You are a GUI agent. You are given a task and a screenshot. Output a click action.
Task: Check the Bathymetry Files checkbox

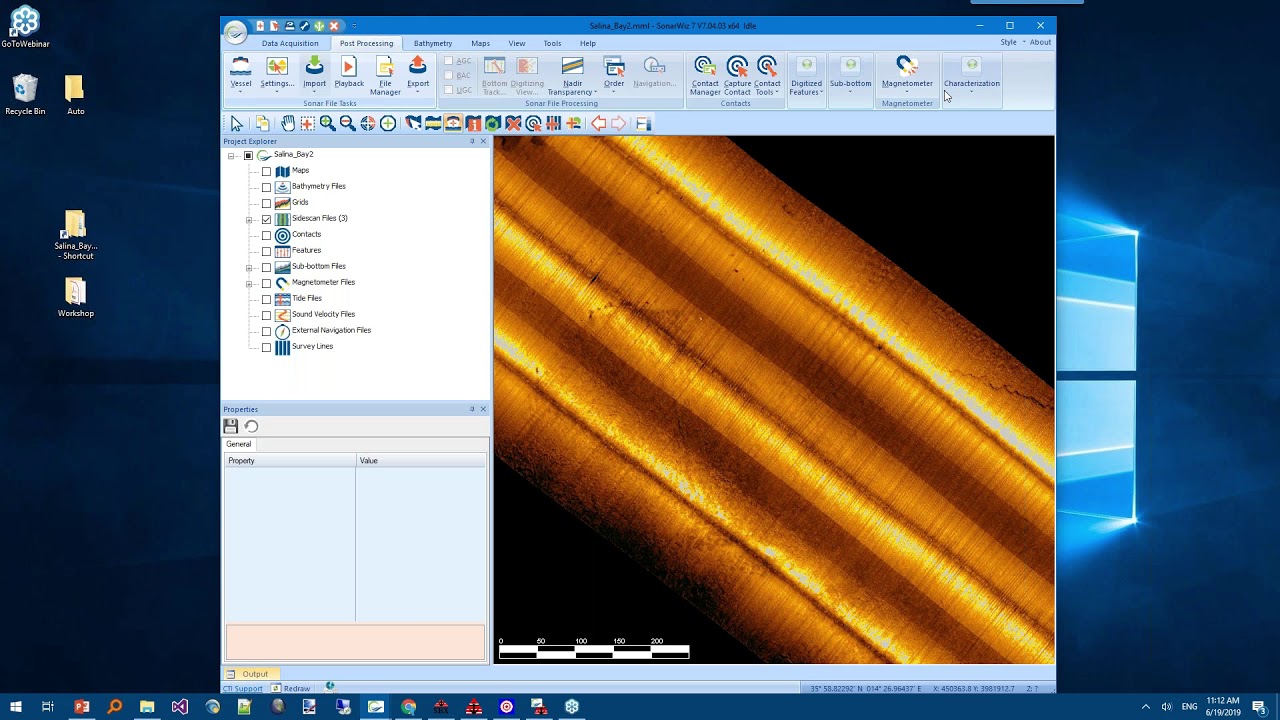click(x=266, y=187)
